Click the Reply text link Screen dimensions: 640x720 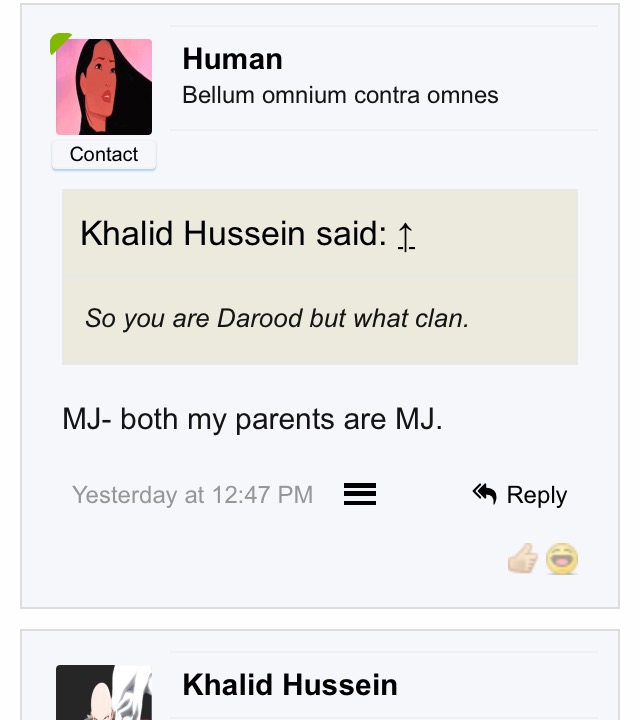click(x=537, y=495)
